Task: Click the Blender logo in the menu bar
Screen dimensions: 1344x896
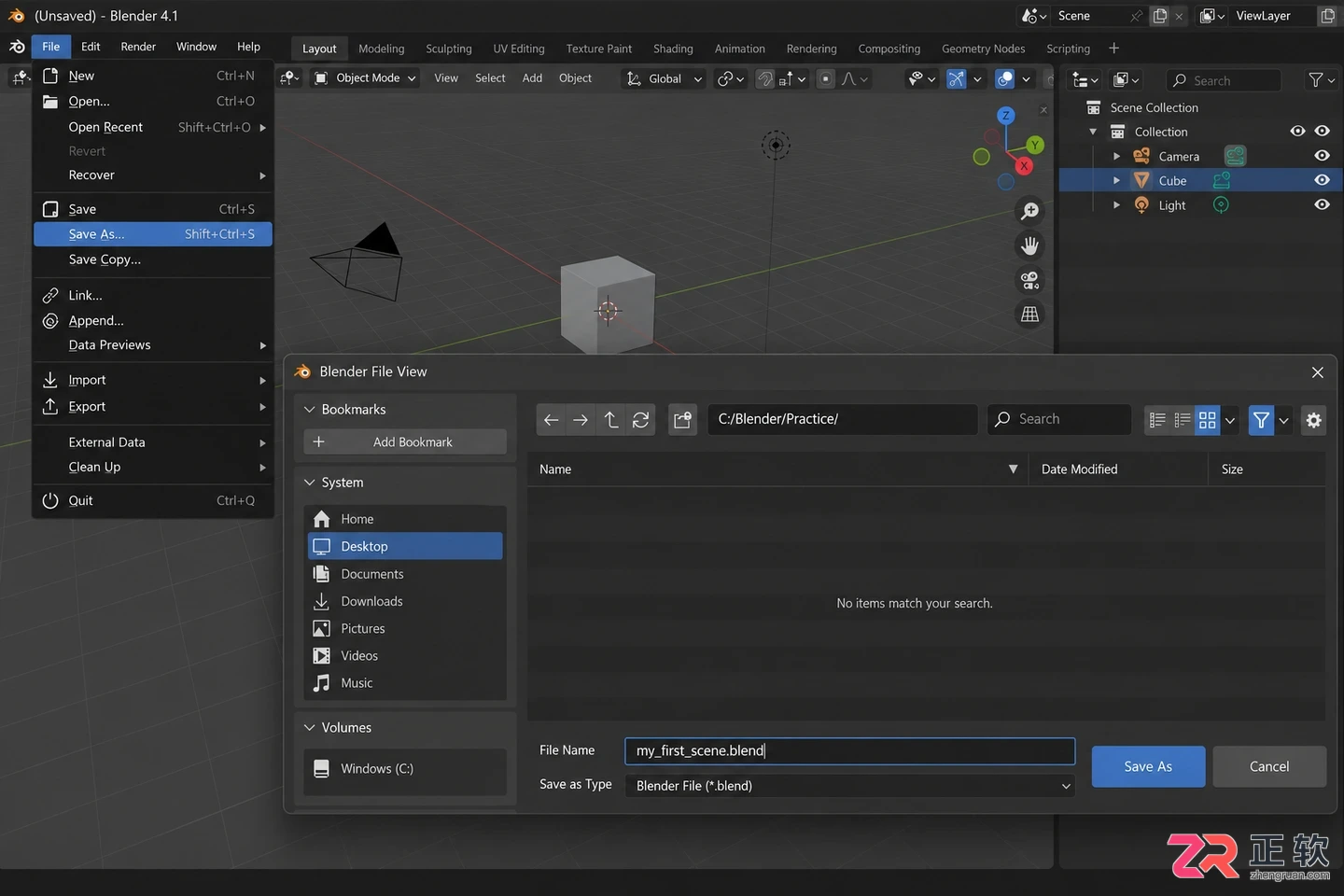Action: [x=17, y=47]
